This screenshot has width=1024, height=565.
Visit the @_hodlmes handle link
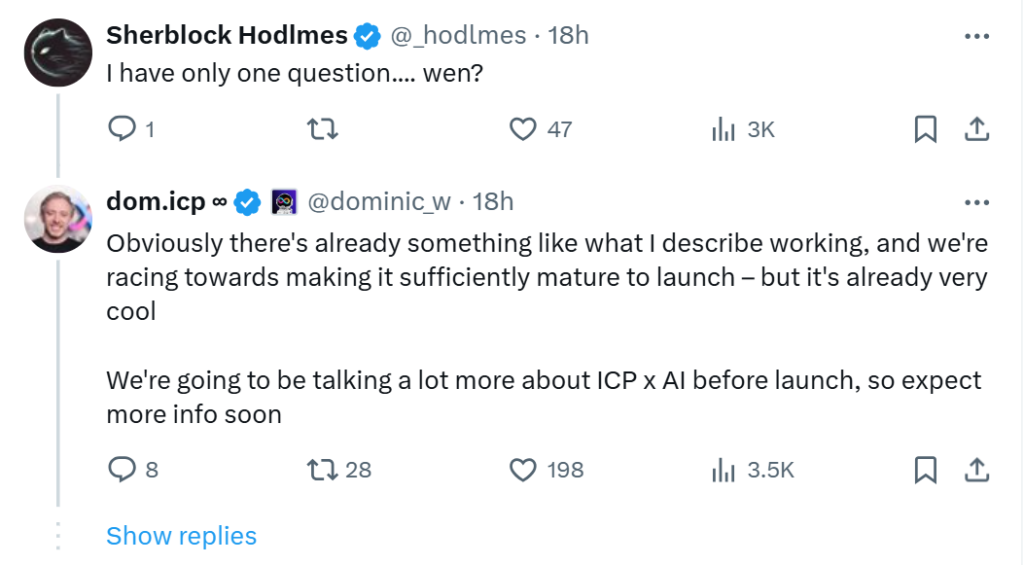click(457, 36)
